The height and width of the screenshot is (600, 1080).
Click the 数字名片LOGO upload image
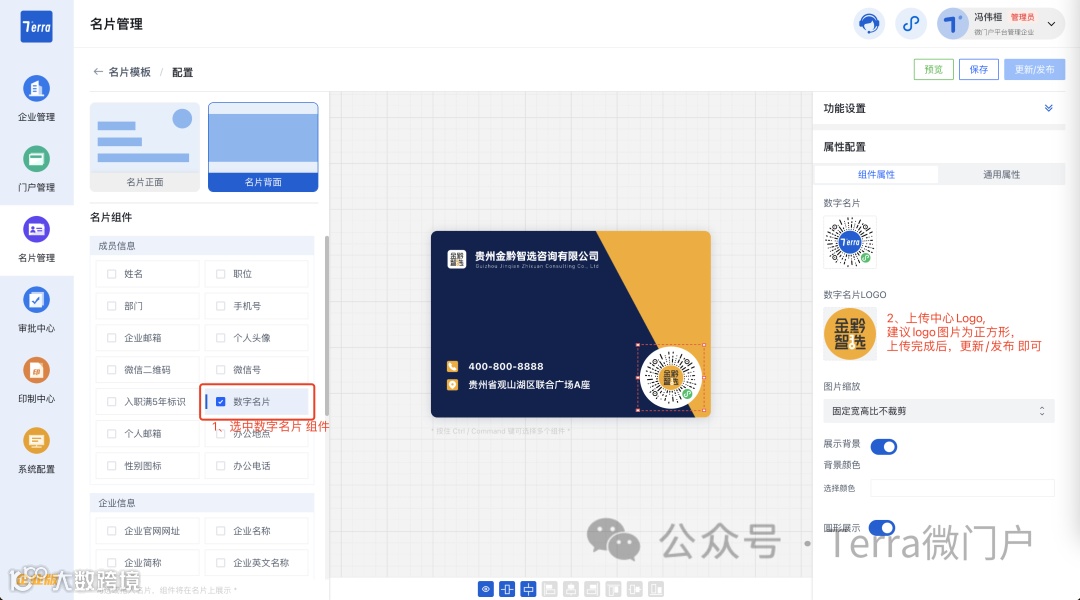[x=850, y=334]
